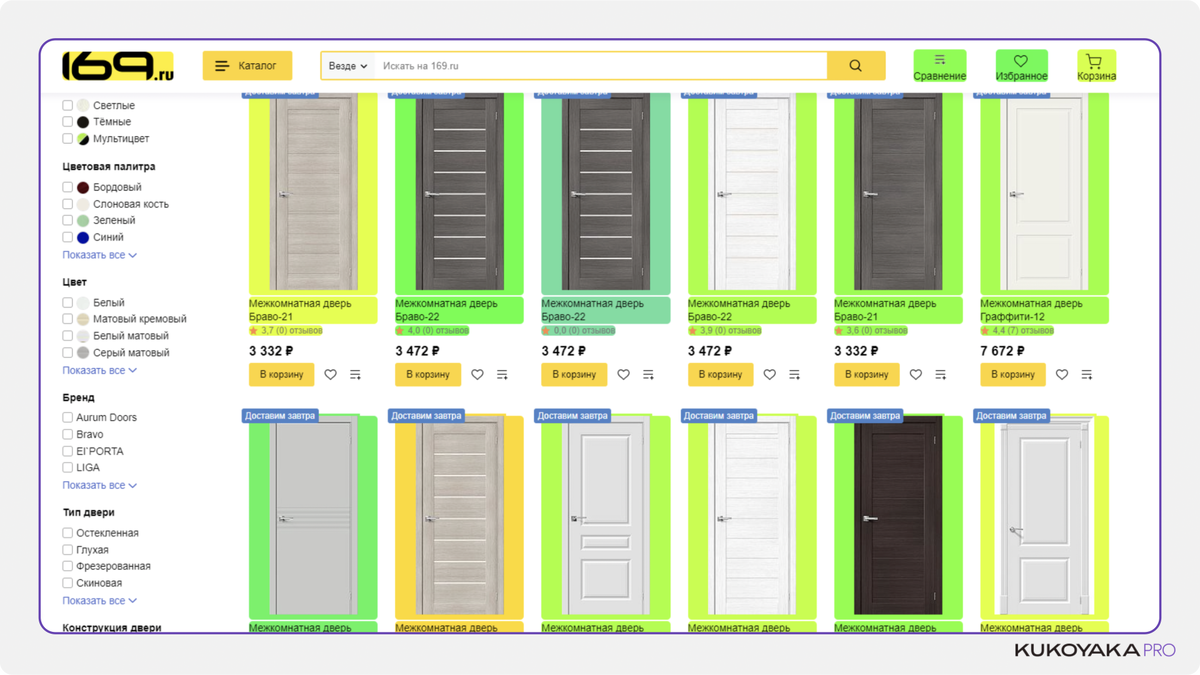Expand Показать все under Цветовая палитра
This screenshot has width=1200, height=675.
[99, 255]
